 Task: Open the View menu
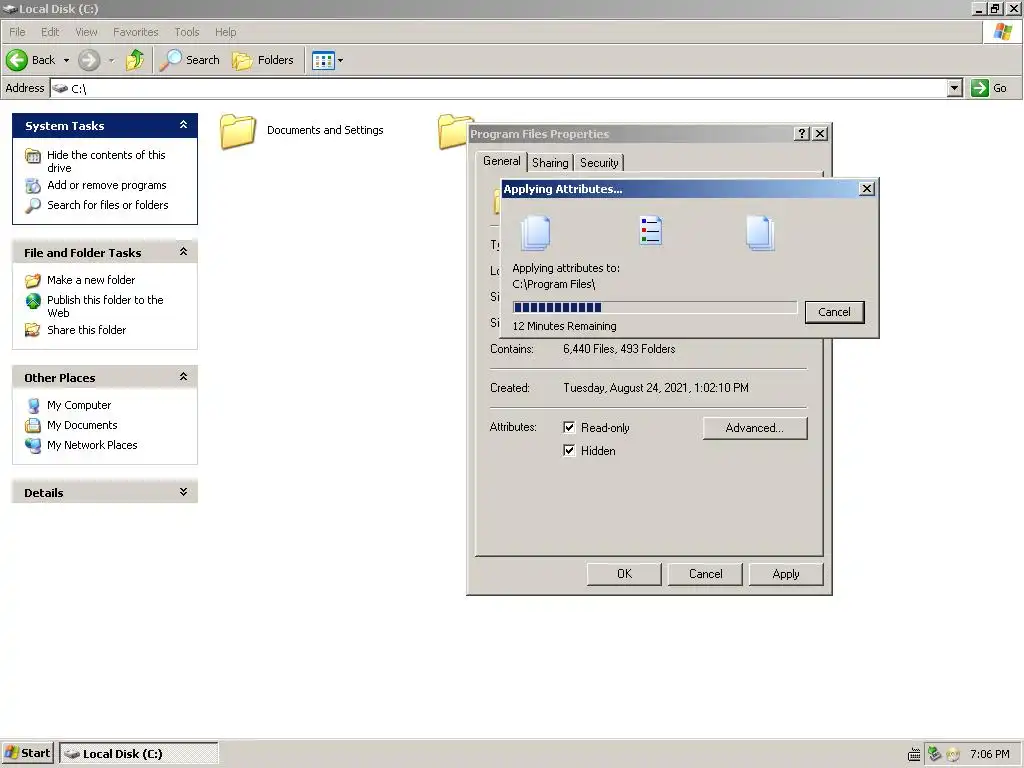[86, 32]
